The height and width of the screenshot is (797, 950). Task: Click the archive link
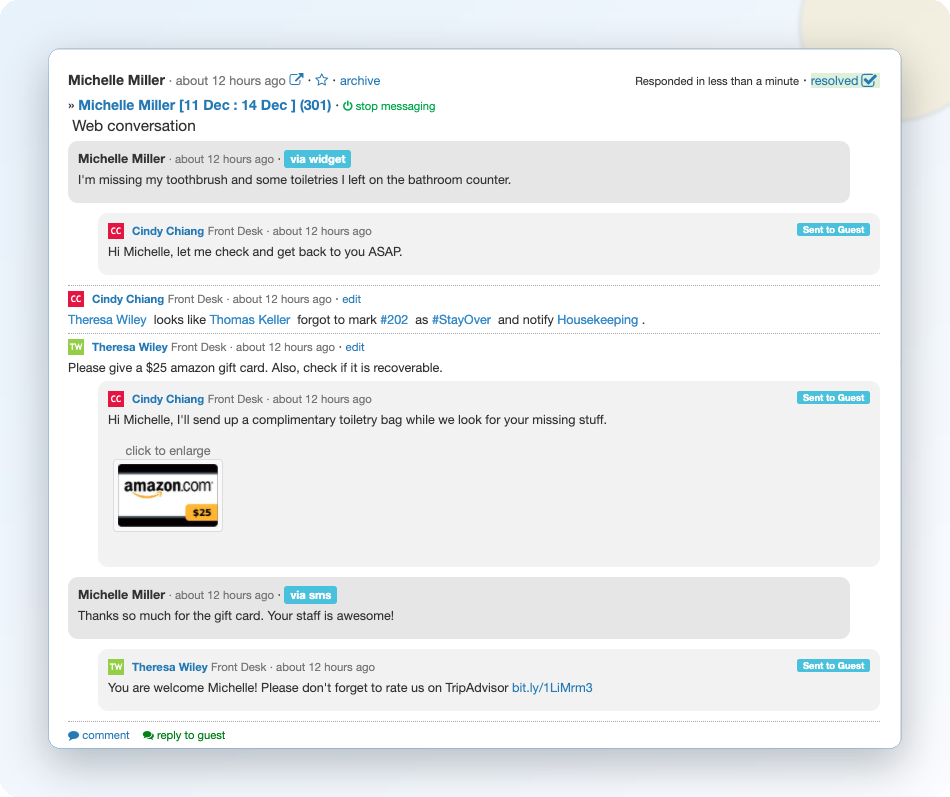tap(360, 81)
